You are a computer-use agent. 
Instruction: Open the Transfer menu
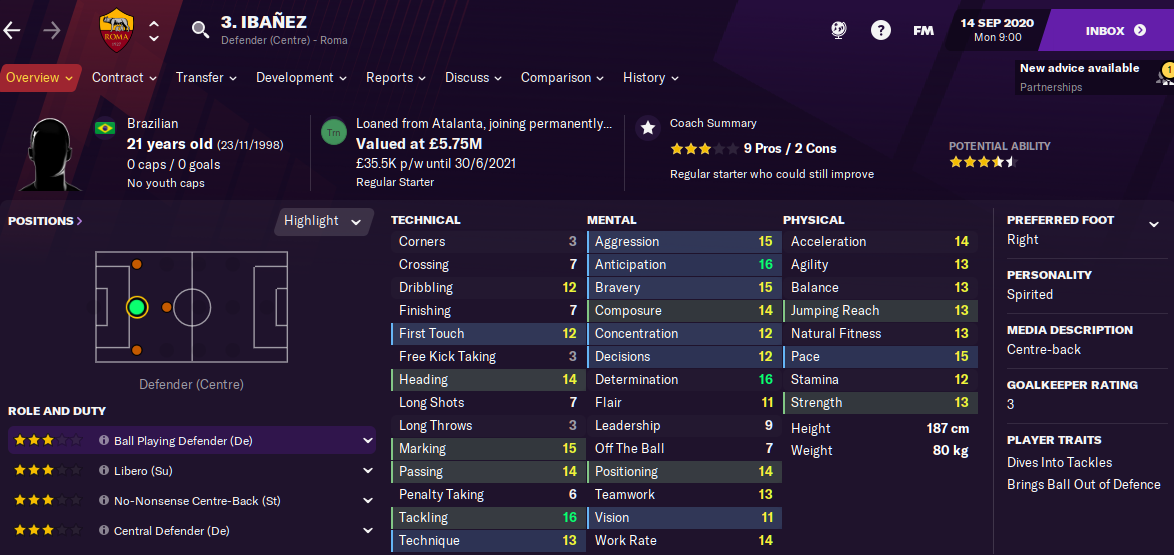click(x=206, y=78)
